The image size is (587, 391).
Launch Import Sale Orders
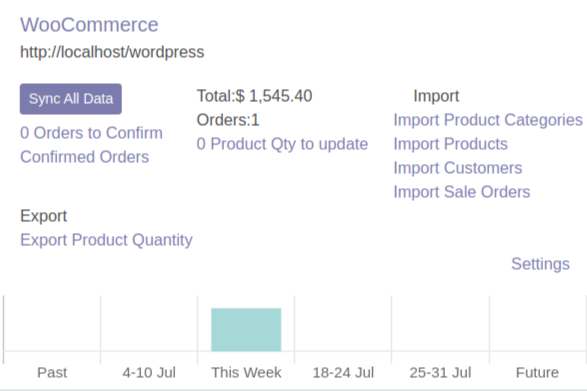tap(462, 192)
